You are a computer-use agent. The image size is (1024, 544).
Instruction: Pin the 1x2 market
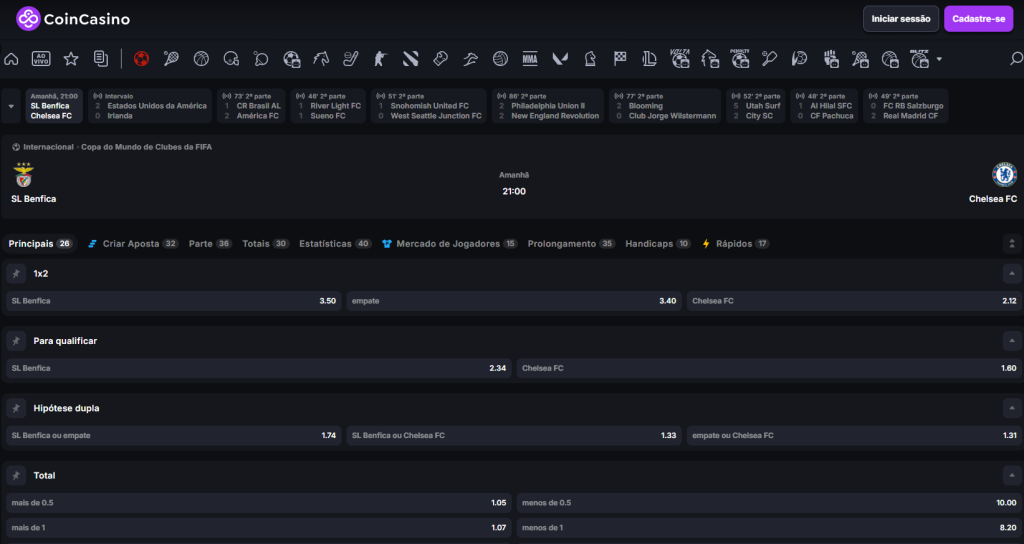pyautogui.click(x=16, y=274)
